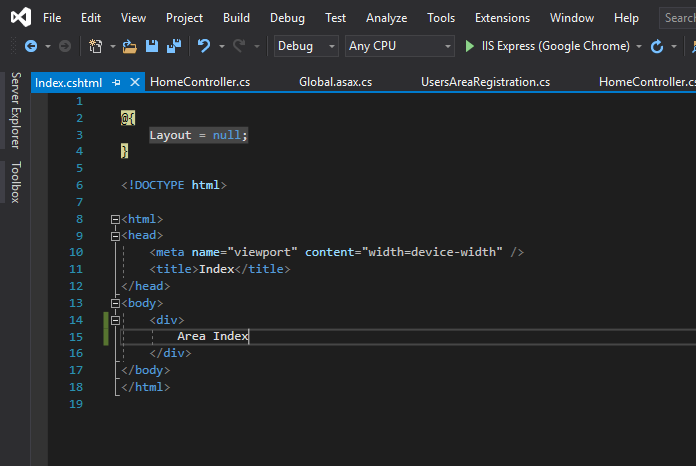696x466 pixels.
Task: Start debugging with green play icon
Action: click(x=469, y=46)
